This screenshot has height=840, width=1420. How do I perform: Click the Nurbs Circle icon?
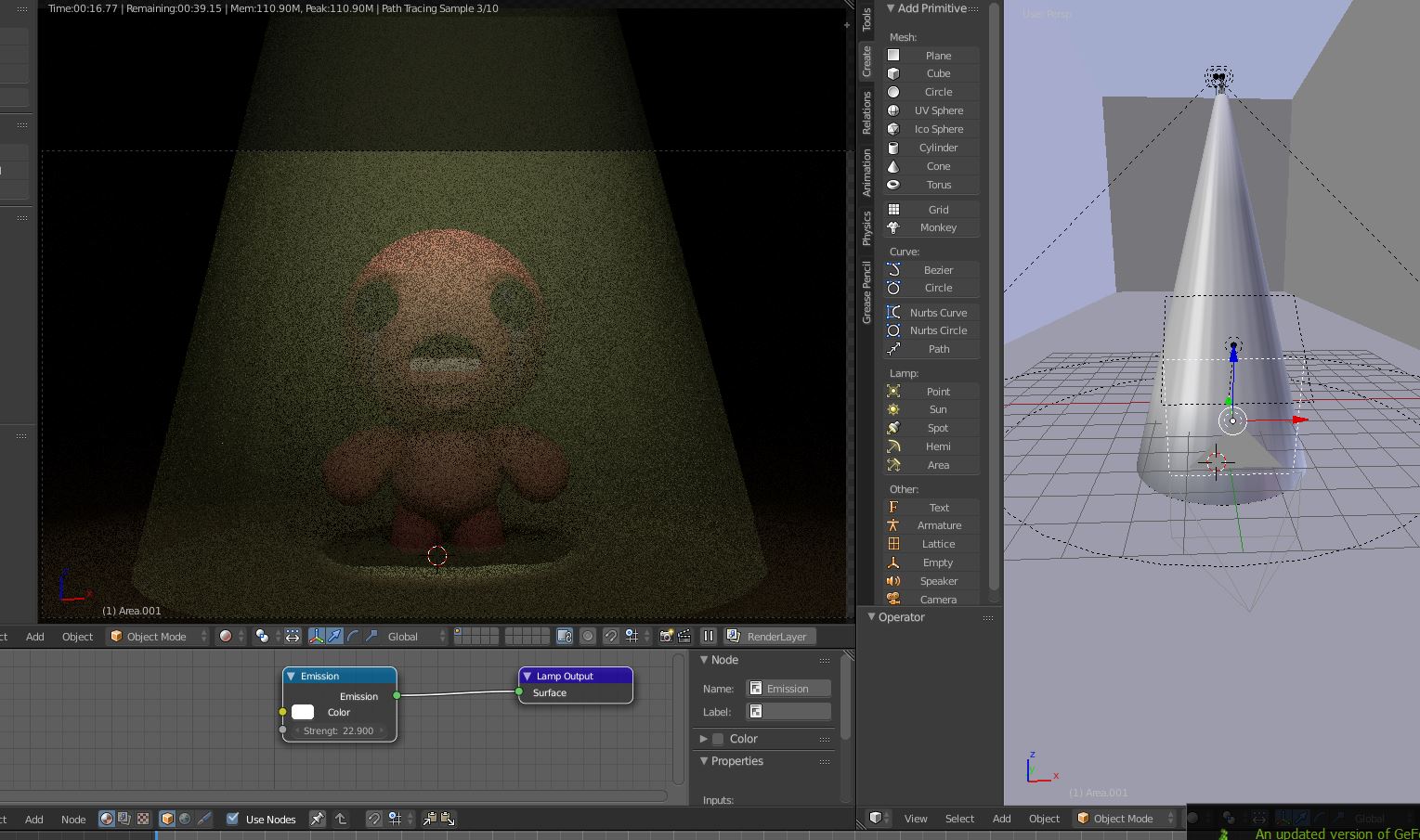pyautogui.click(x=893, y=330)
